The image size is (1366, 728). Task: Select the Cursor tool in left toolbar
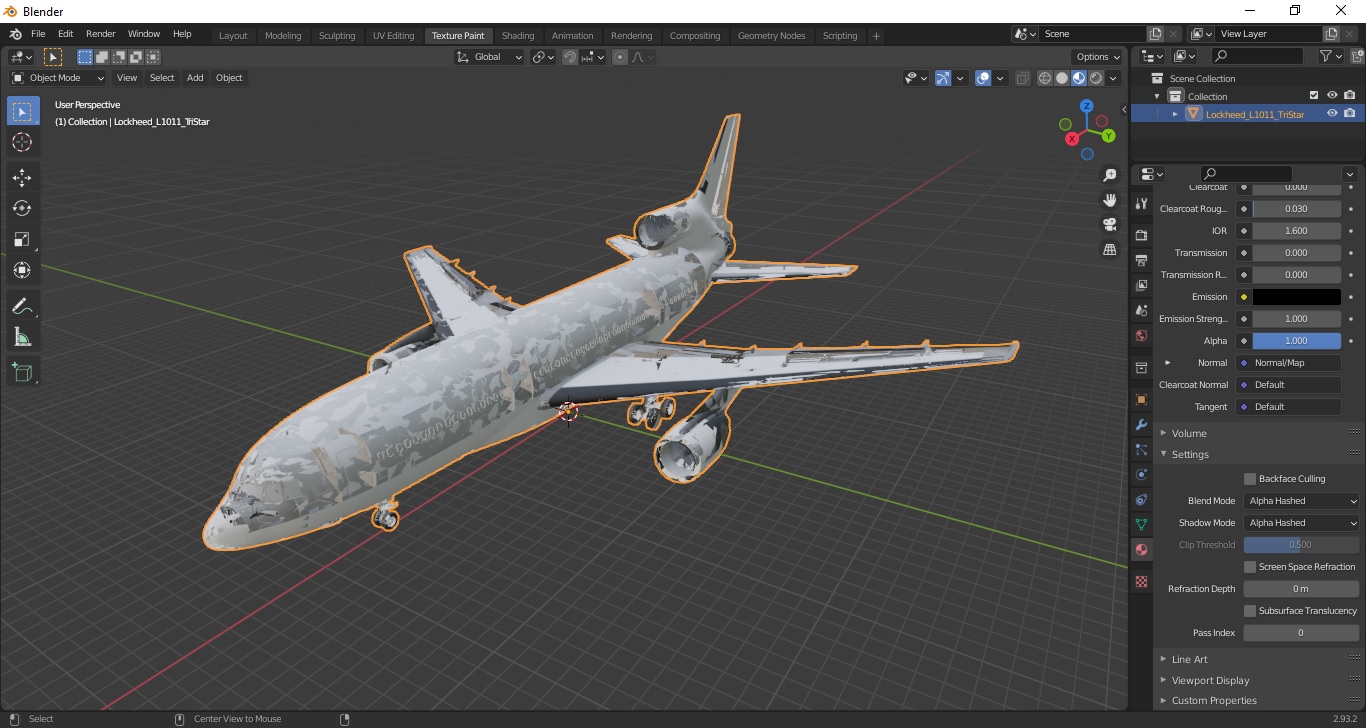point(22,142)
